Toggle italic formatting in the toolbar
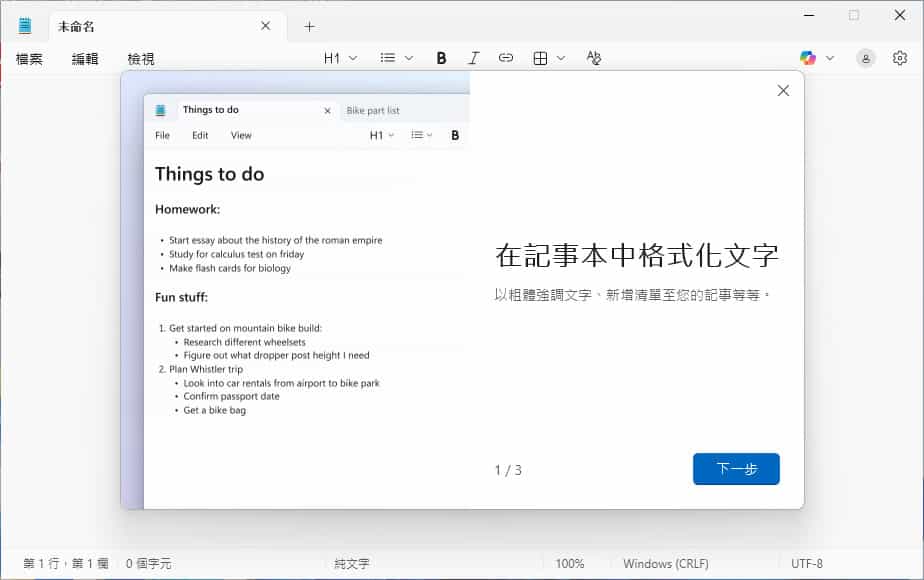The image size is (924, 580). pyautogui.click(x=473, y=58)
